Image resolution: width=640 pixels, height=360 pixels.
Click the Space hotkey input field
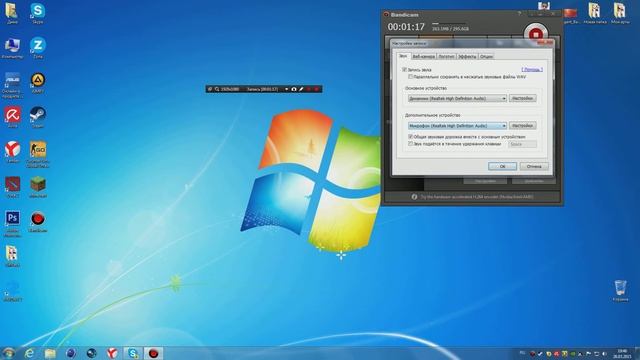pyautogui.click(x=522, y=144)
